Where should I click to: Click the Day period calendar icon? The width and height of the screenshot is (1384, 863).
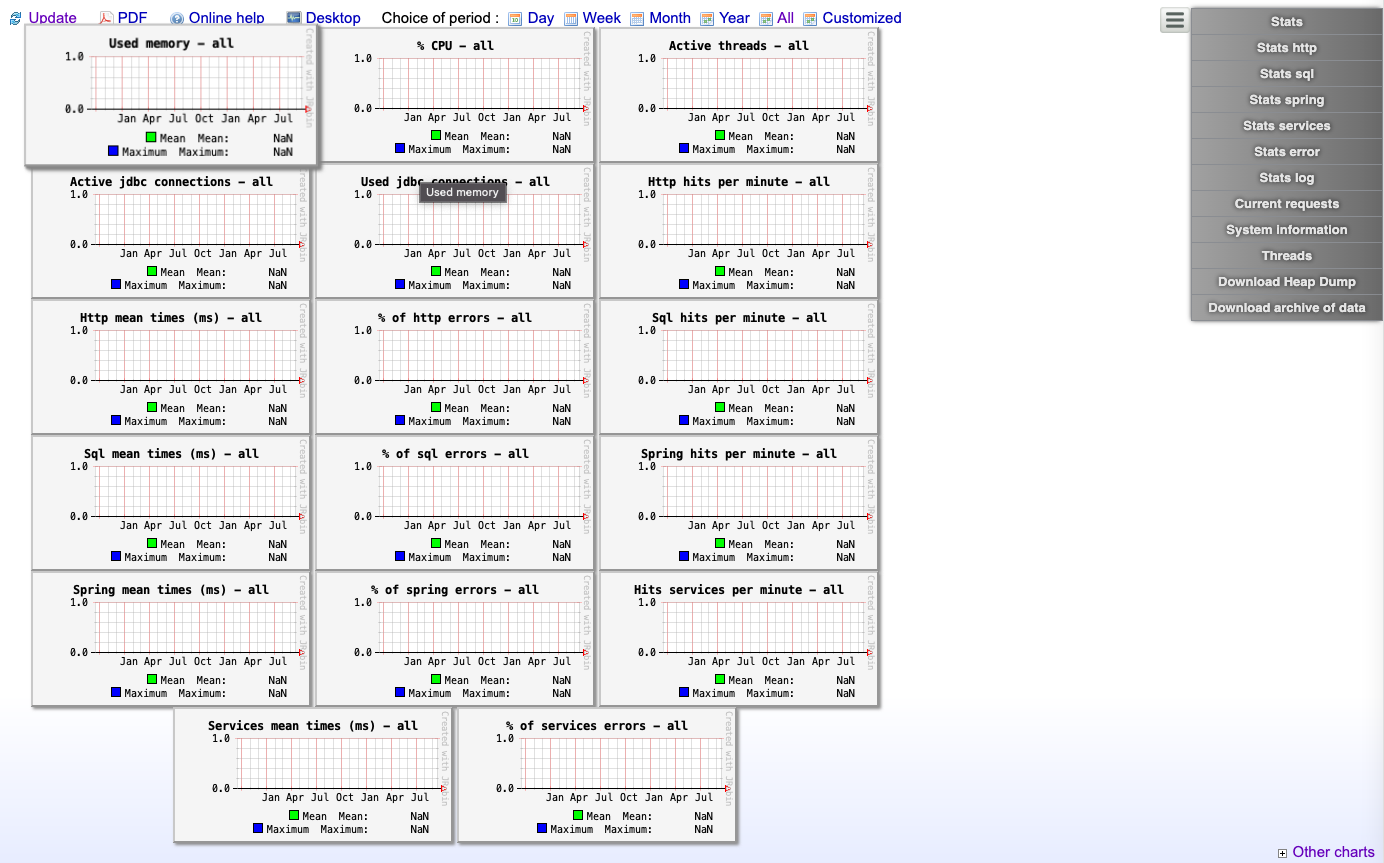tap(513, 18)
